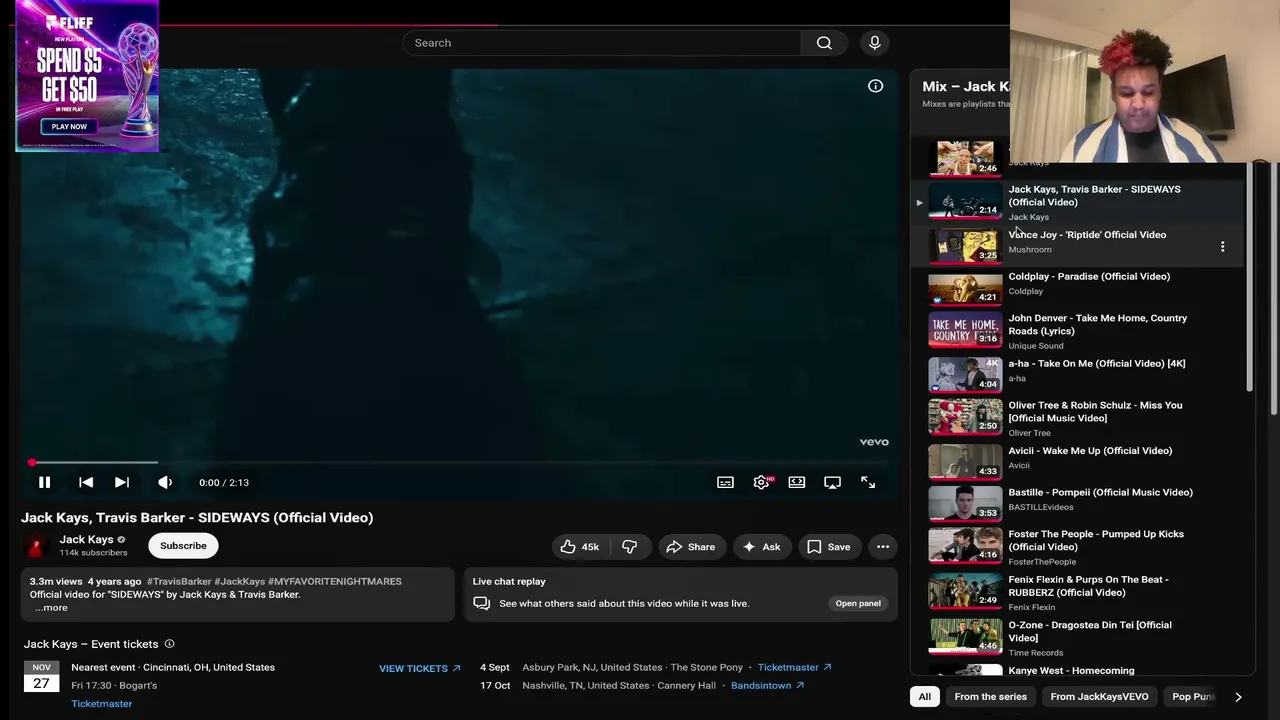Click VIEW TICKETS for the Cincinnati event
This screenshot has height=720, width=1280.
pyautogui.click(x=420, y=668)
